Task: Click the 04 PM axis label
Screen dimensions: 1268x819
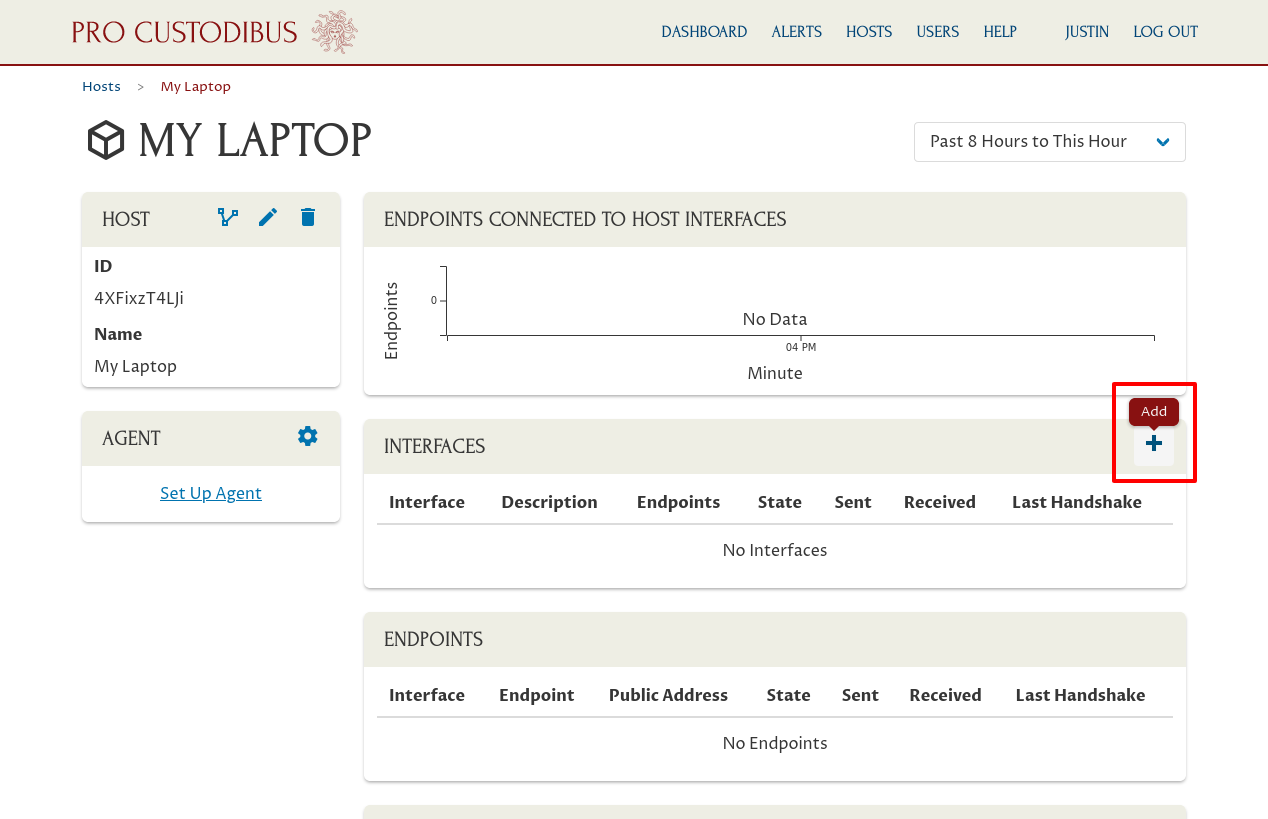Action: point(801,347)
